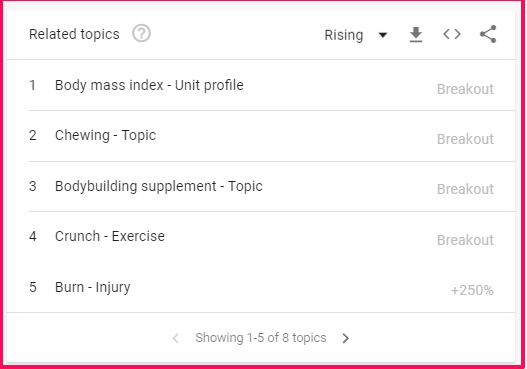
Task: Click Breakout value for Crunch row
Action: tap(465, 240)
